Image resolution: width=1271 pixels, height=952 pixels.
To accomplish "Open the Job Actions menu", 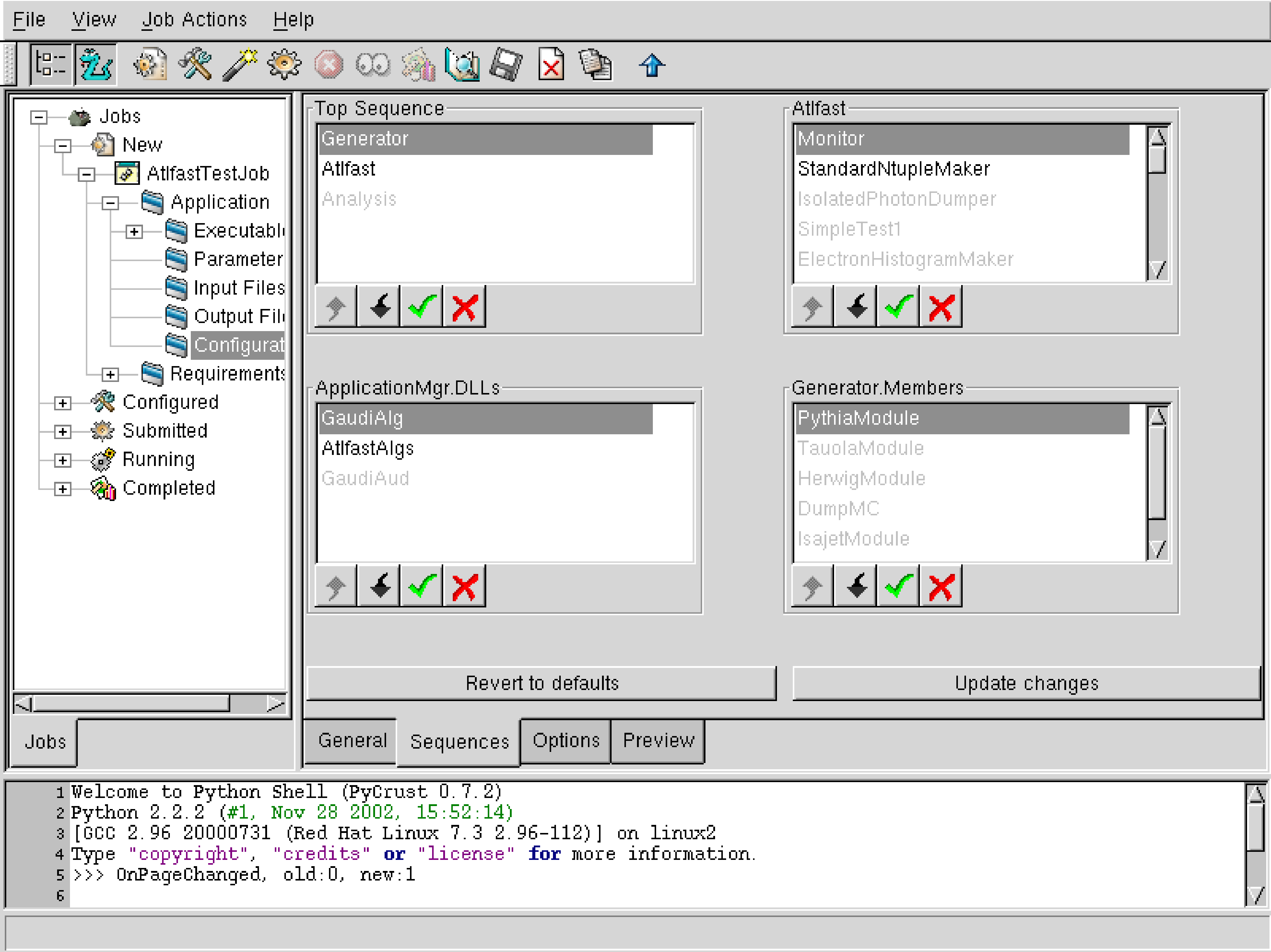I will point(194,19).
